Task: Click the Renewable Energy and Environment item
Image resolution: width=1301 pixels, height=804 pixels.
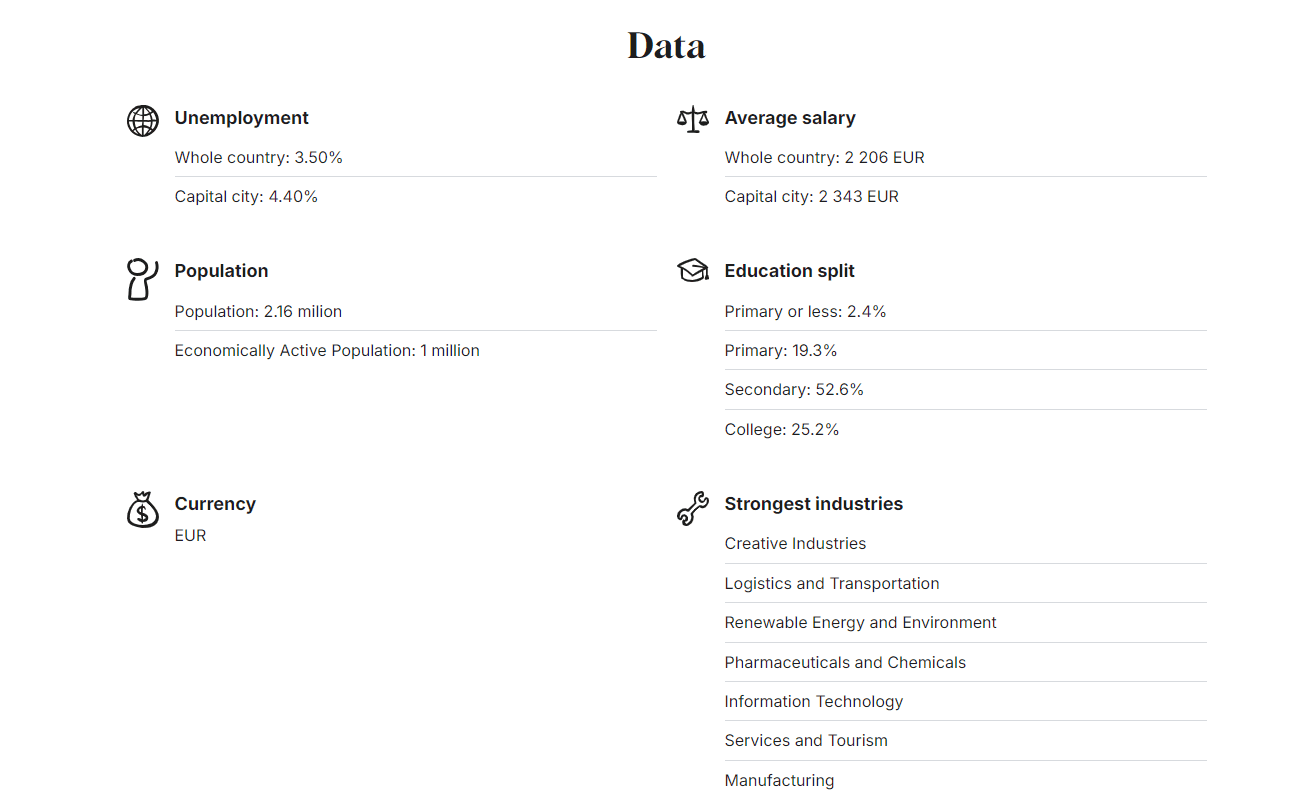Action: [966, 622]
